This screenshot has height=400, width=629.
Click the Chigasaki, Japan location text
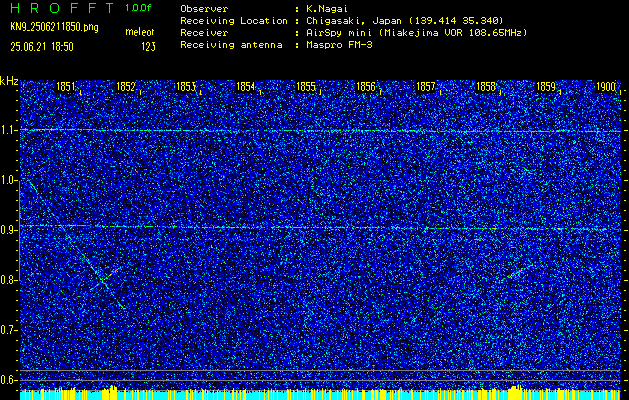405,20
